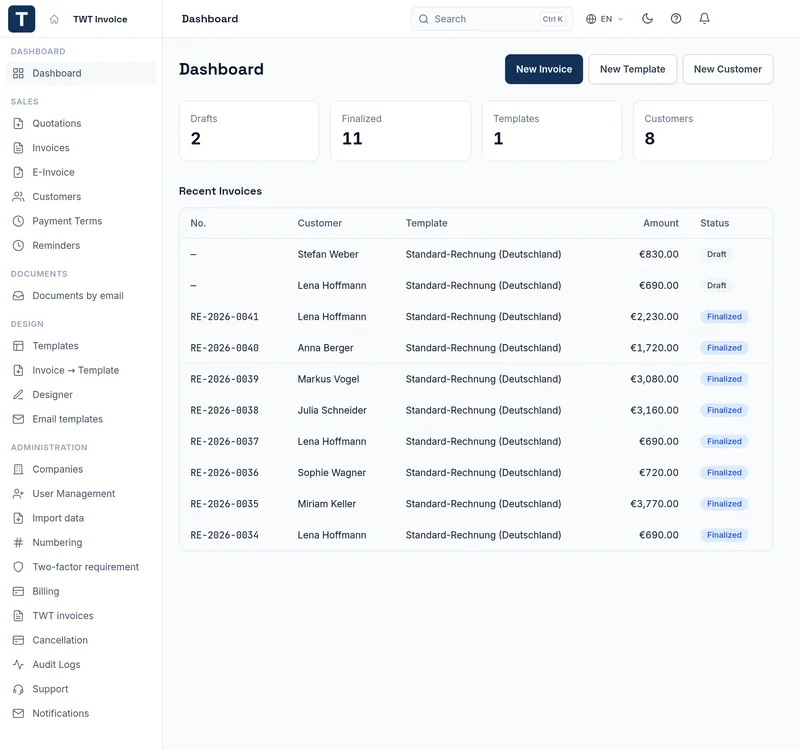The width and height of the screenshot is (800, 750).
Task: Click the Templates layout icon
Action: [18, 346]
